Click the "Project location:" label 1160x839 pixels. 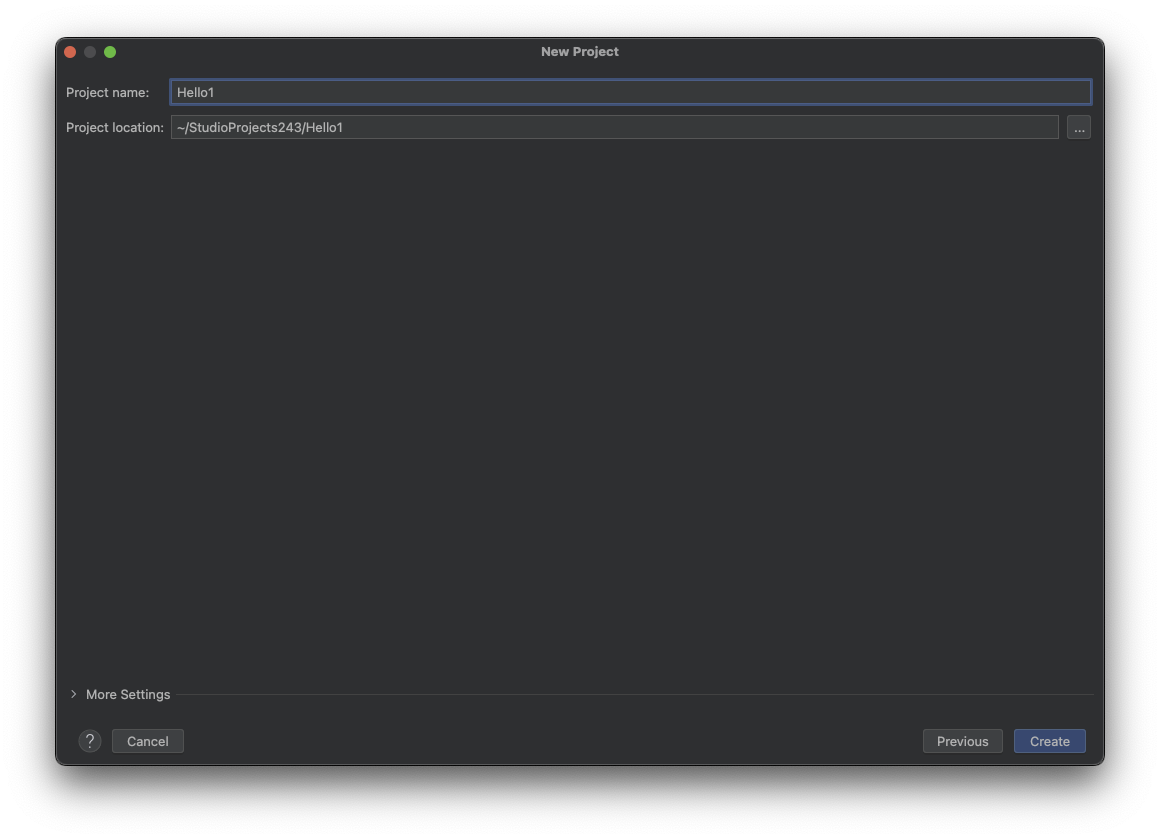pyautogui.click(x=114, y=127)
